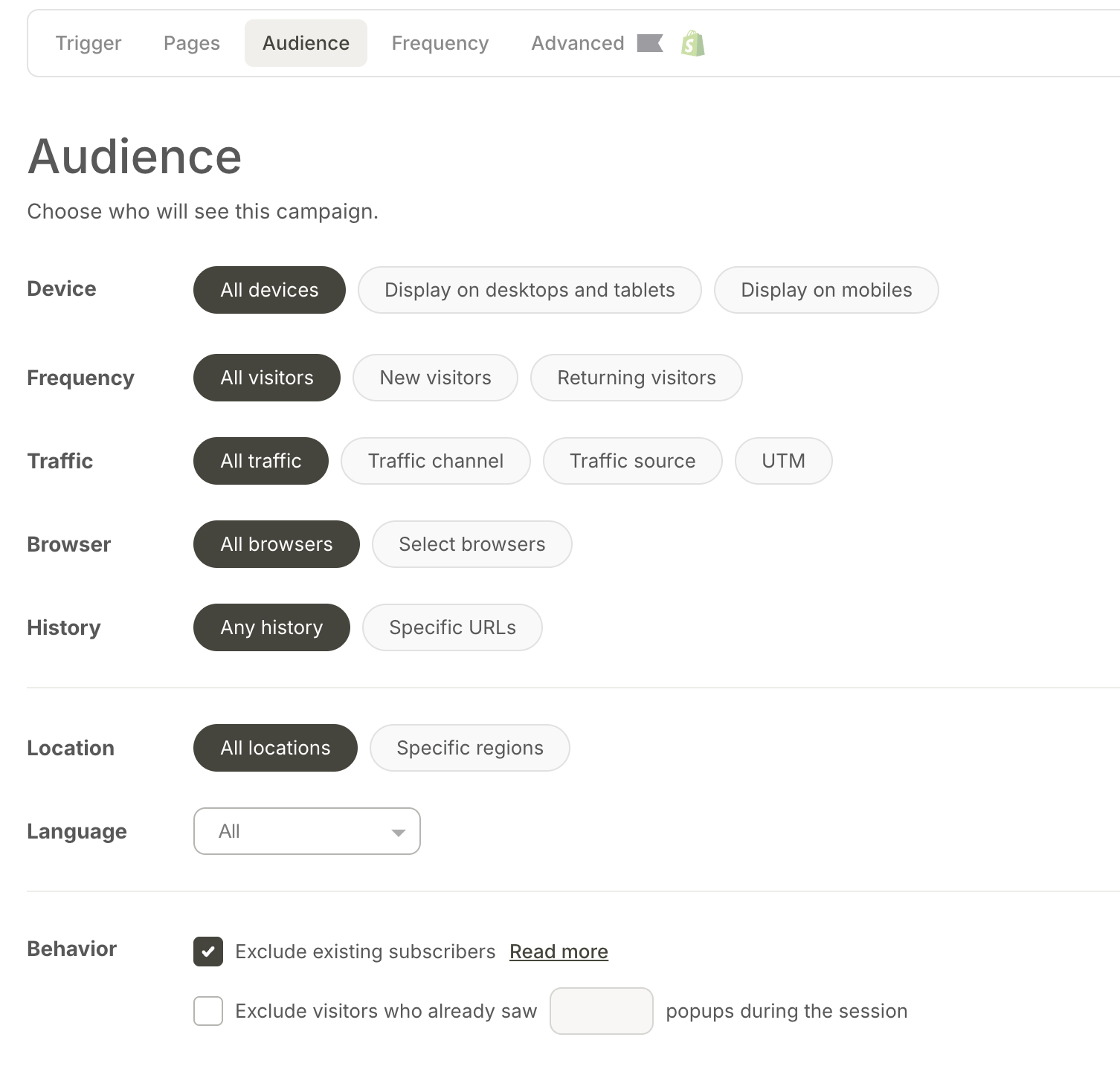Image resolution: width=1120 pixels, height=1069 pixels.
Task: Open the Pages tab
Action: coord(192,44)
